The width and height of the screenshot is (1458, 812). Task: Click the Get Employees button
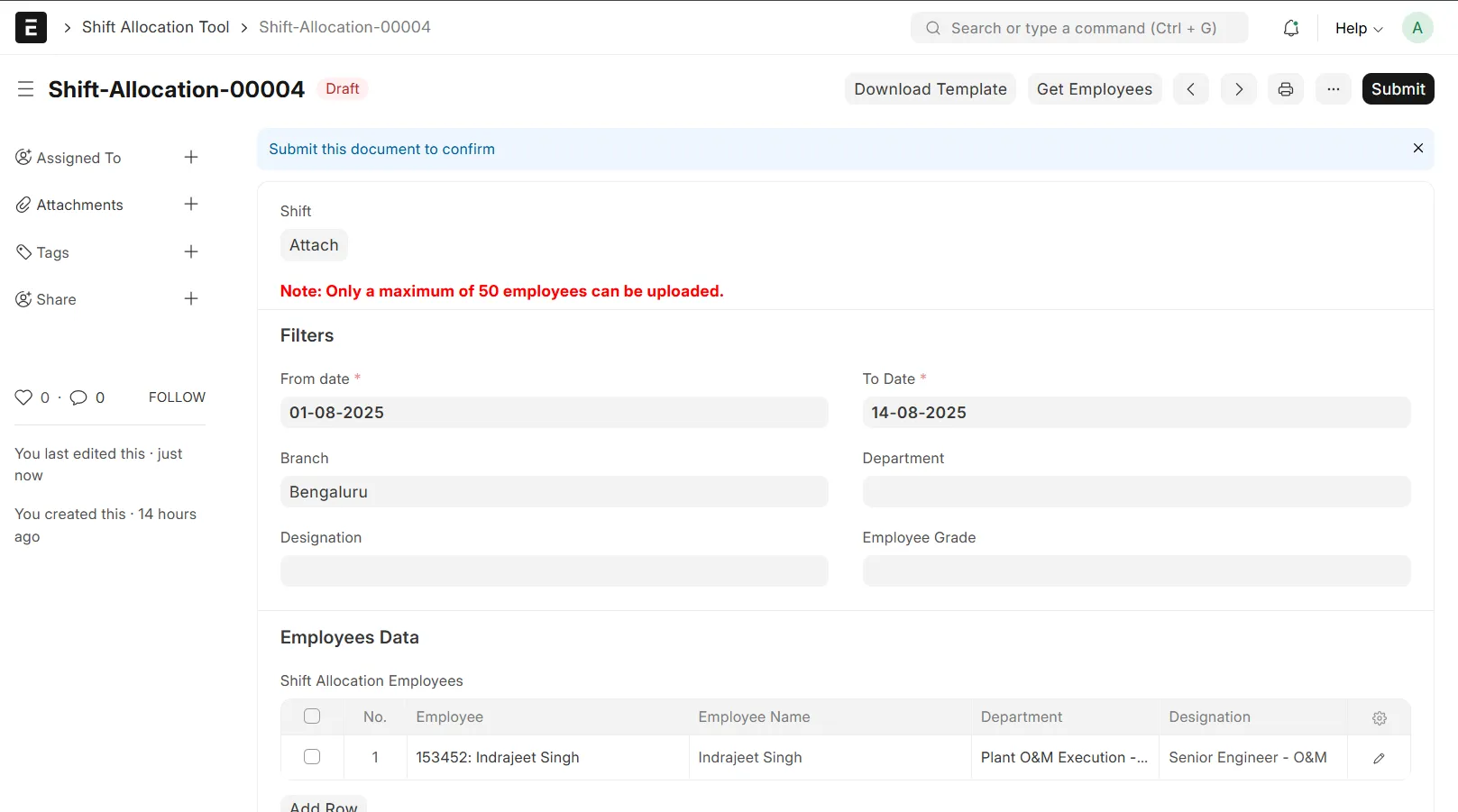[x=1095, y=89]
